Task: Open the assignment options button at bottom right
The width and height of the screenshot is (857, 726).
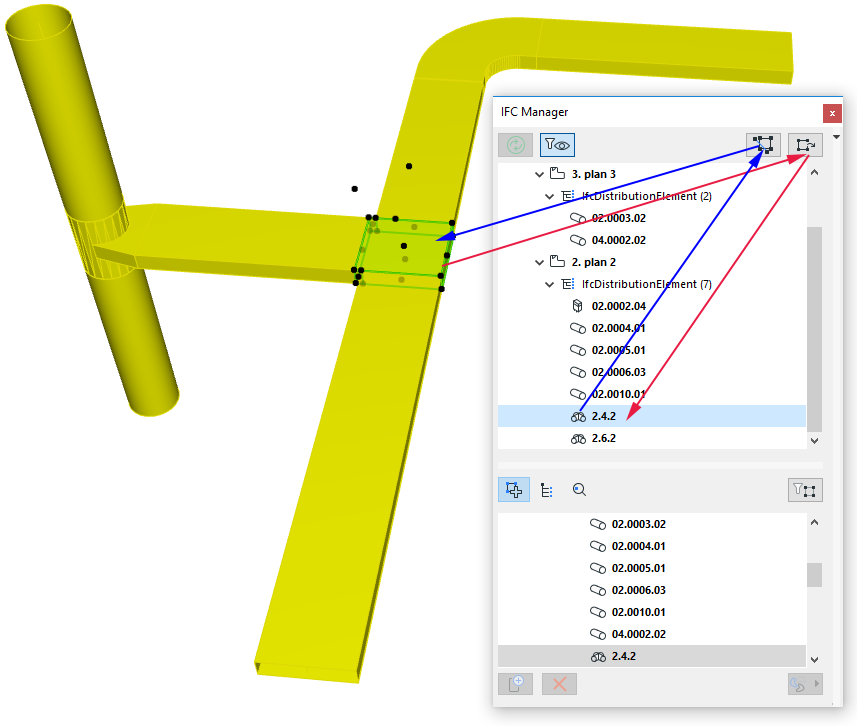Action: 805,684
